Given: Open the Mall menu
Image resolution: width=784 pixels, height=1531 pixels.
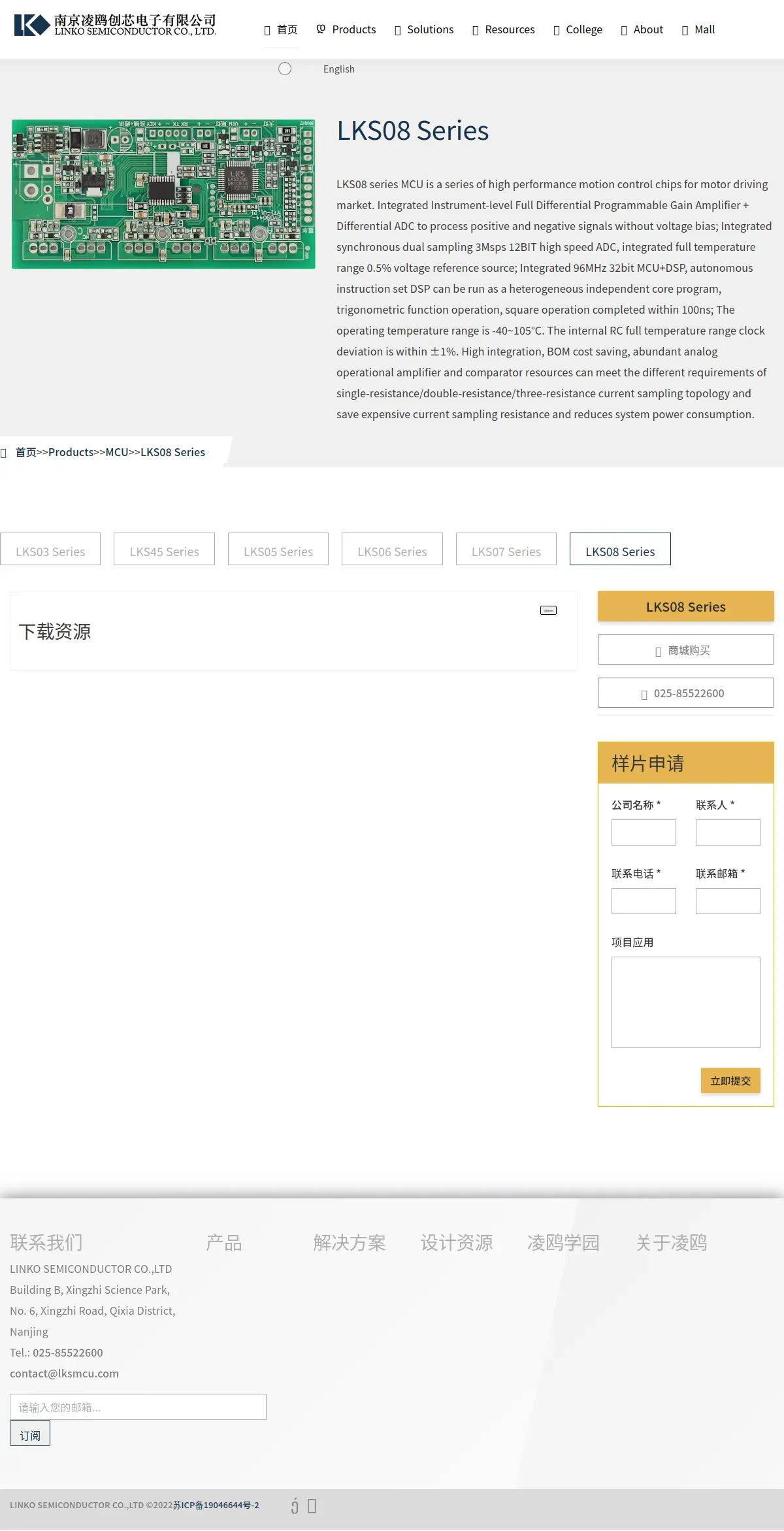Looking at the screenshot, I should (698, 29).
